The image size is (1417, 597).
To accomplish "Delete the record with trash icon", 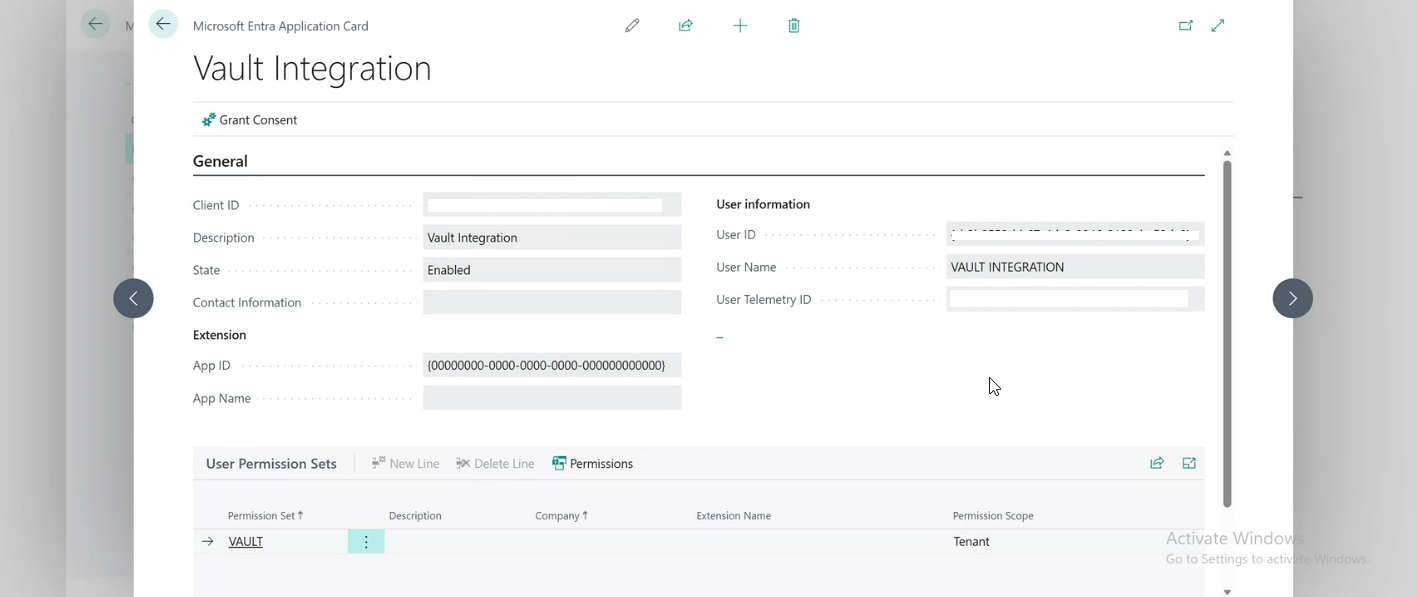I will [794, 26].
